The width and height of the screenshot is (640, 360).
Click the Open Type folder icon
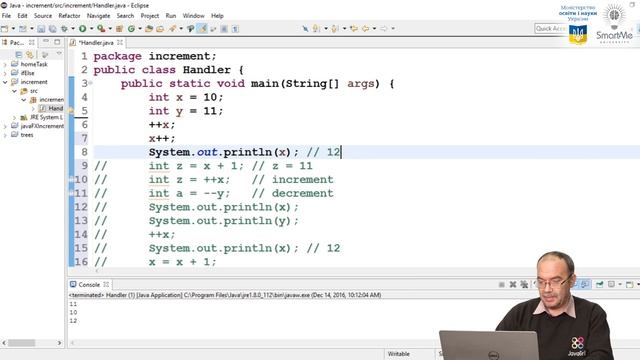pyautogui.click(x=149, y=29)
